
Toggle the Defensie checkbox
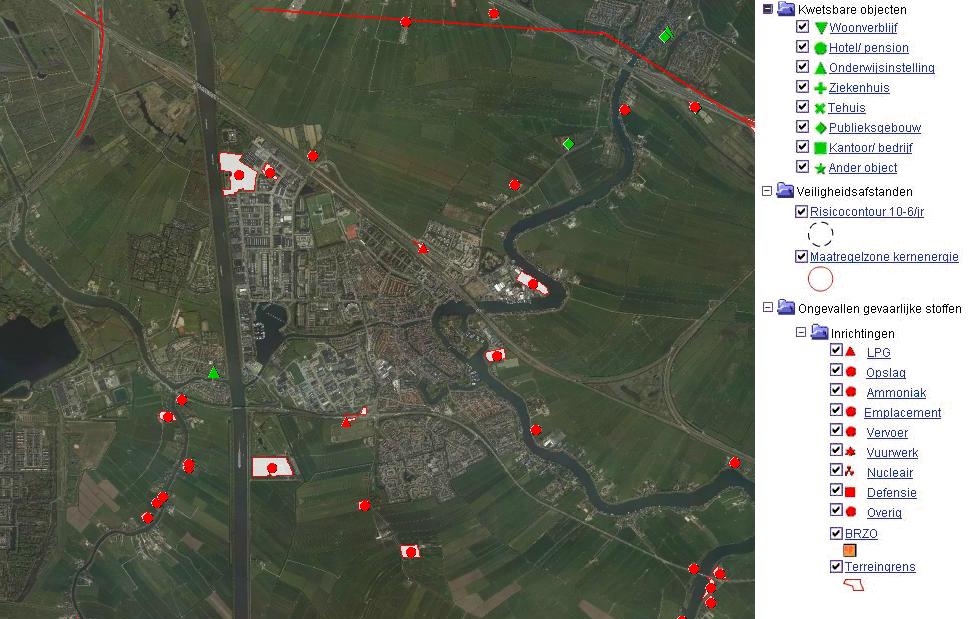pyautogui.click(x=836, y=490)
